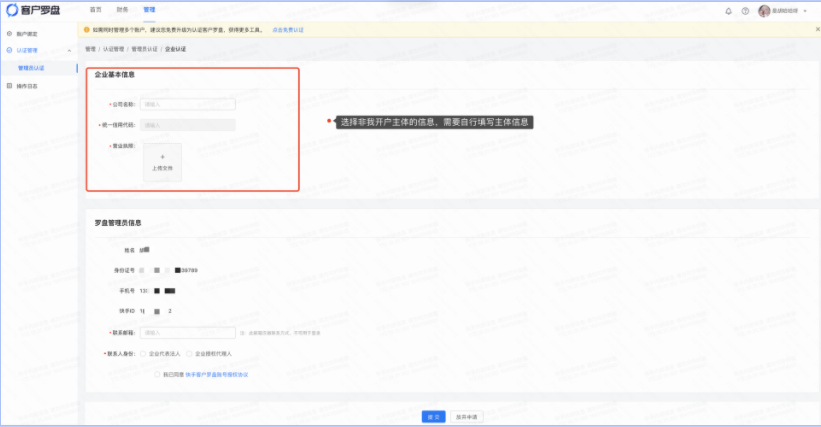This screenshot has height=427, width=821.
Task: Click the 客户罗盘 logo icon
Action: click(12, 10)
